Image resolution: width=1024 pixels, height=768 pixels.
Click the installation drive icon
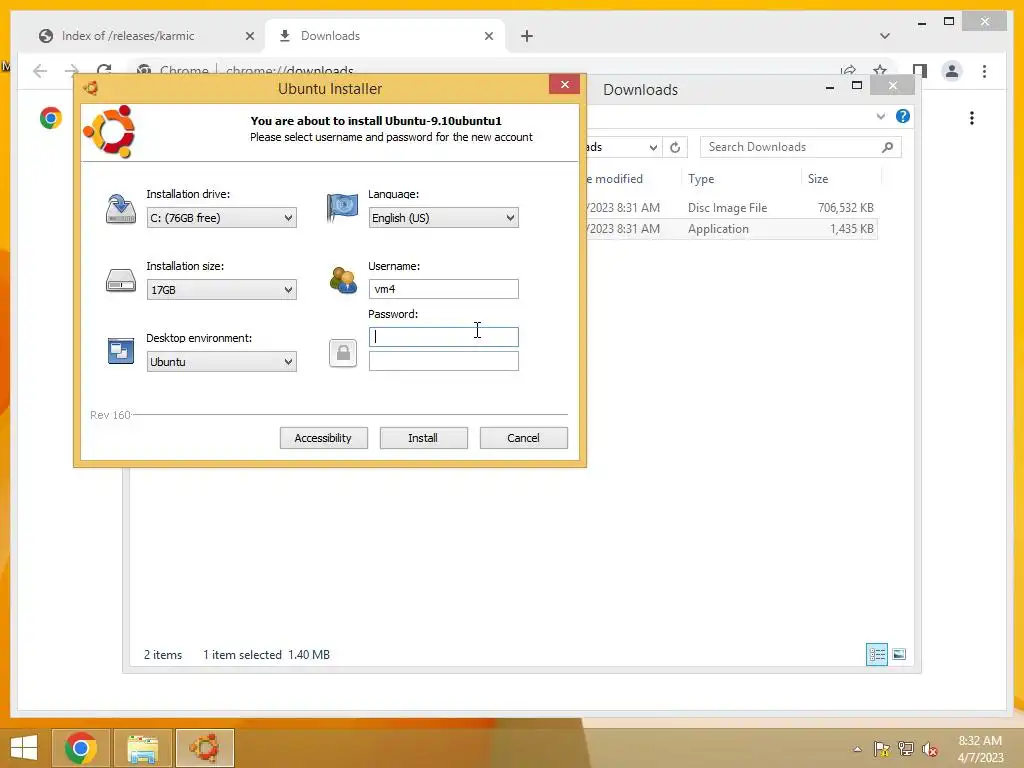pos(121,209)
